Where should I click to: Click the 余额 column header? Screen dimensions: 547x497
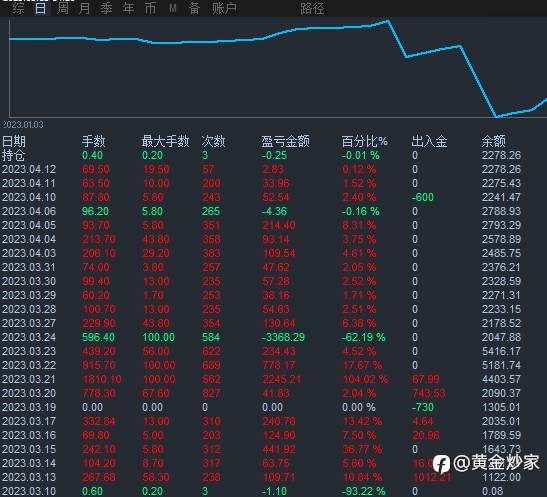click(494, 141)
